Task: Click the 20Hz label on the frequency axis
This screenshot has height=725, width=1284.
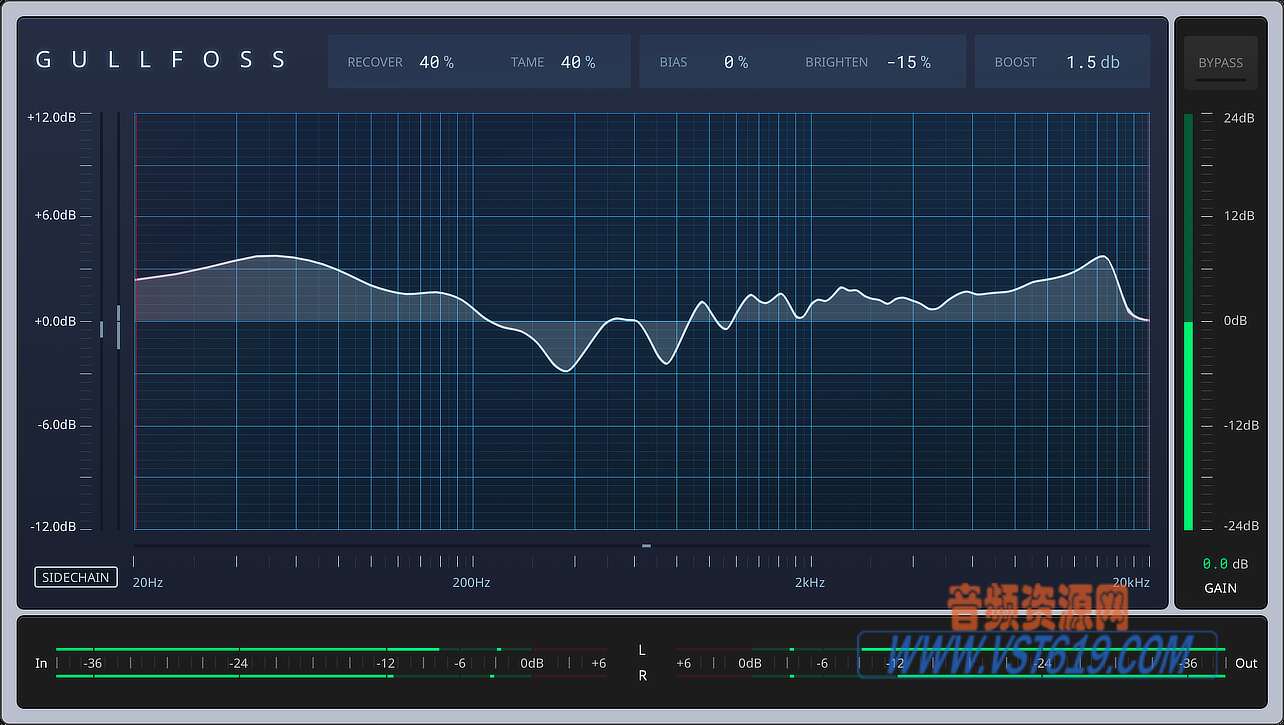Action: 147,582
